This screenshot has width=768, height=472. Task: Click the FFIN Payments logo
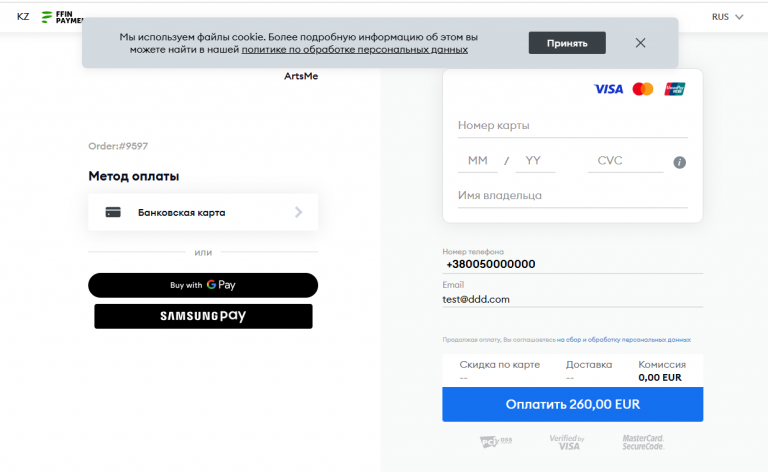[x=63, y=17]
